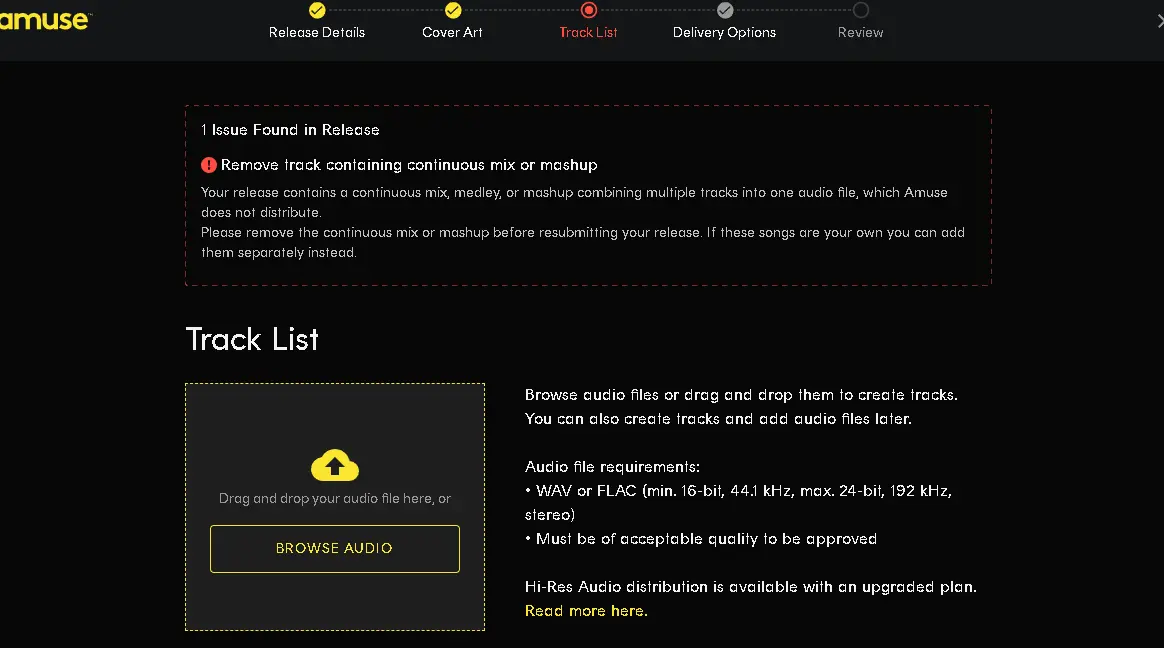Click the 'Please remove the continuous mix' sentence
The width and height of the screenshot is (1164, 648).
pos(583,242)
